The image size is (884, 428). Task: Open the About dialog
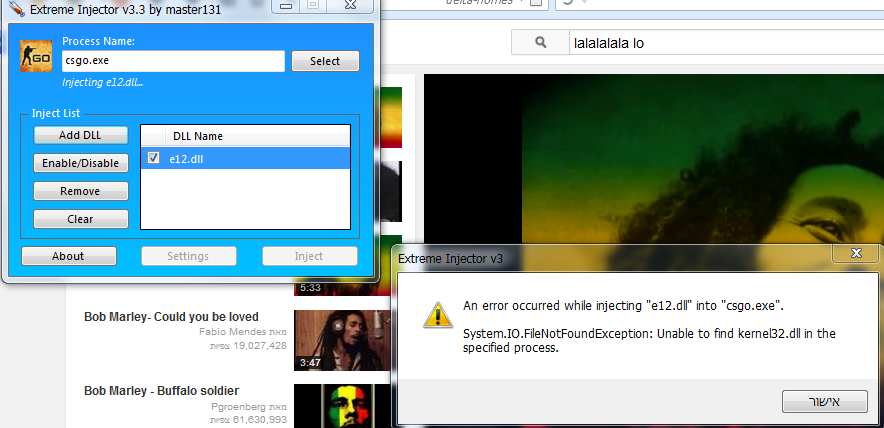(x=68, y=256)
